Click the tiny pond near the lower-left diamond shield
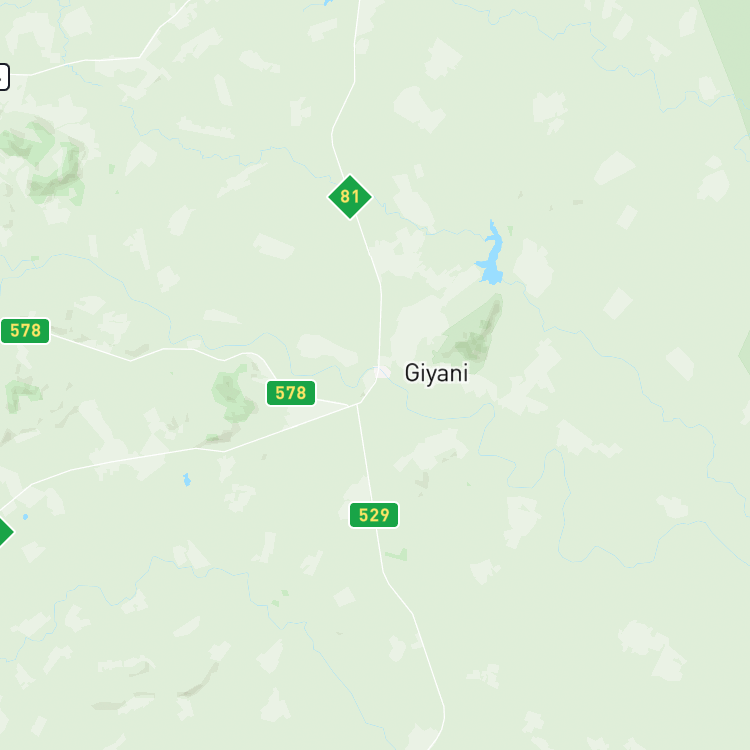The image size is (750, 750). [x=25, y=517]
